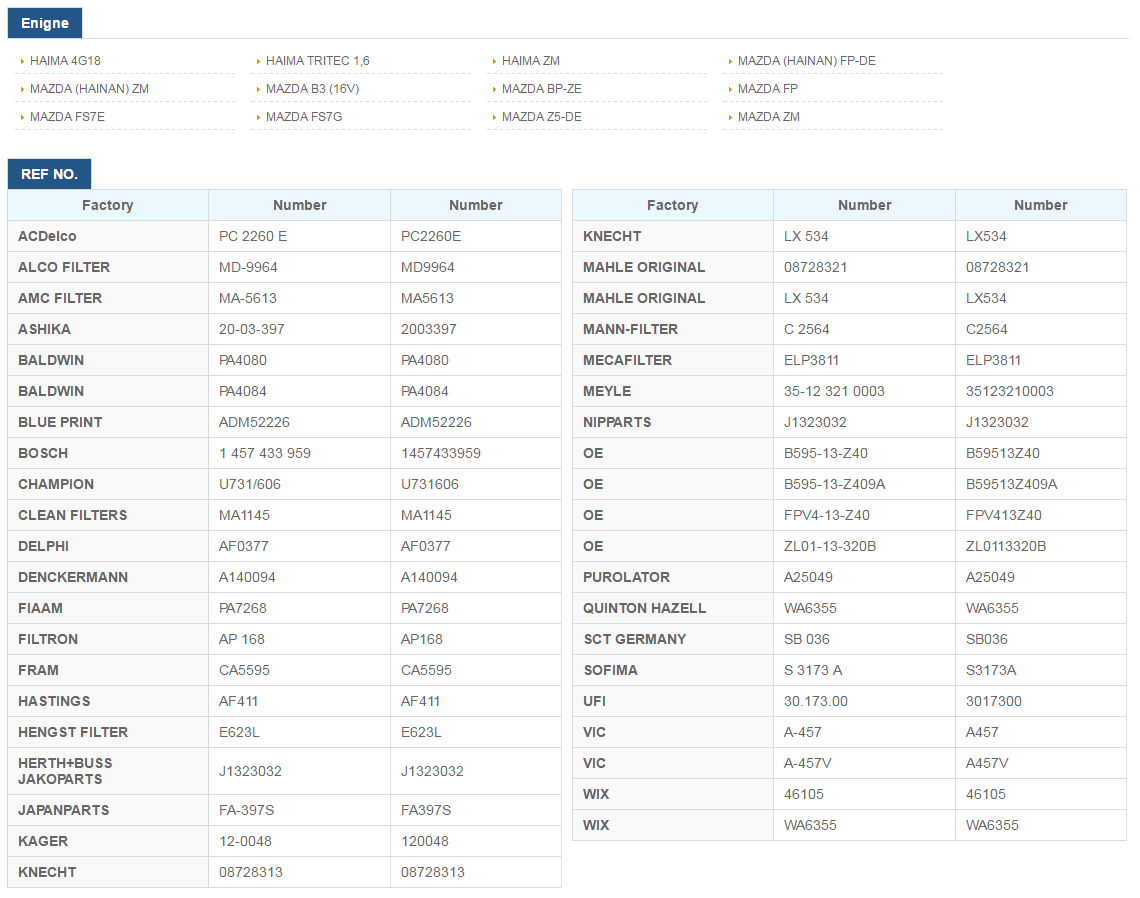Click the MAZDA BP-ZE engine link
The height and width of the screenshot is (898, 1140).
coord(542,89)
